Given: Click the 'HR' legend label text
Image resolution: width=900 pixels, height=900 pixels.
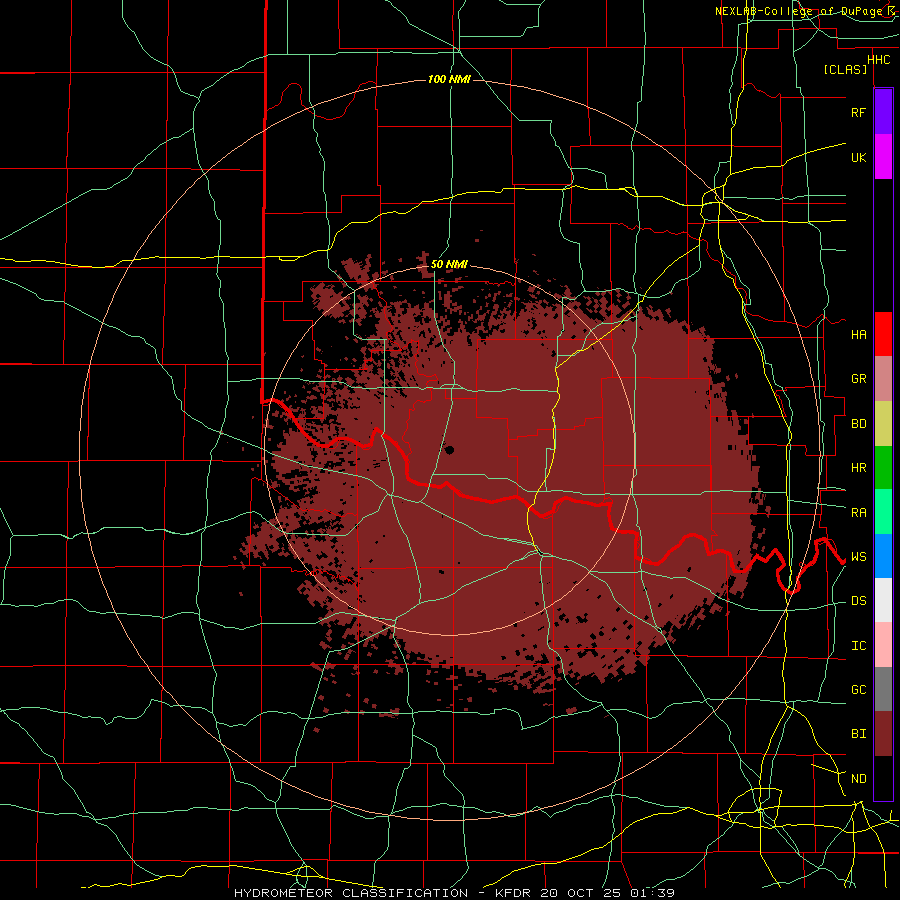Looking at the screenshot, I should (x=858, y=468).
